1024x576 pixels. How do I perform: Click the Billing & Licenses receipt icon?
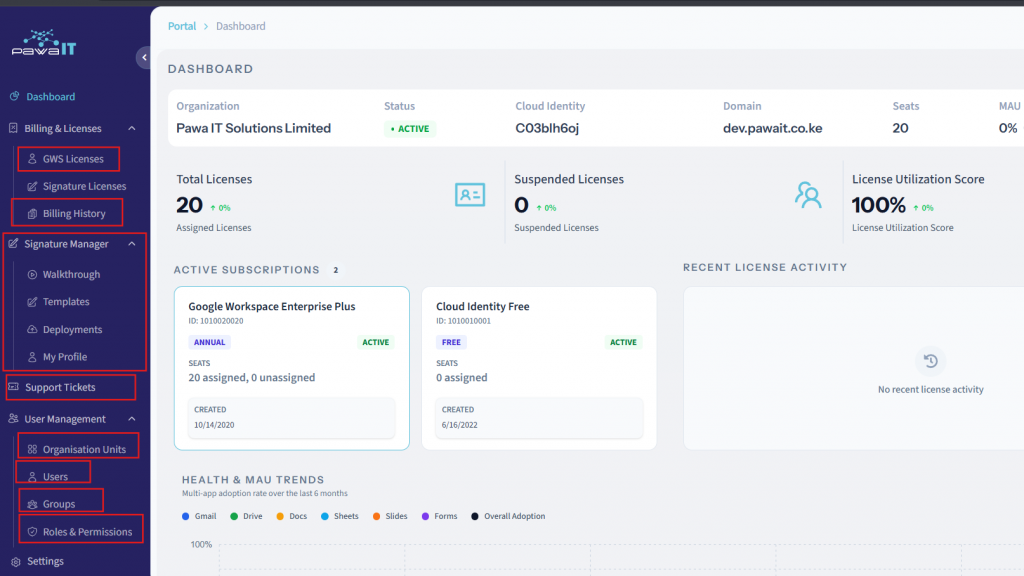[13, 128]
